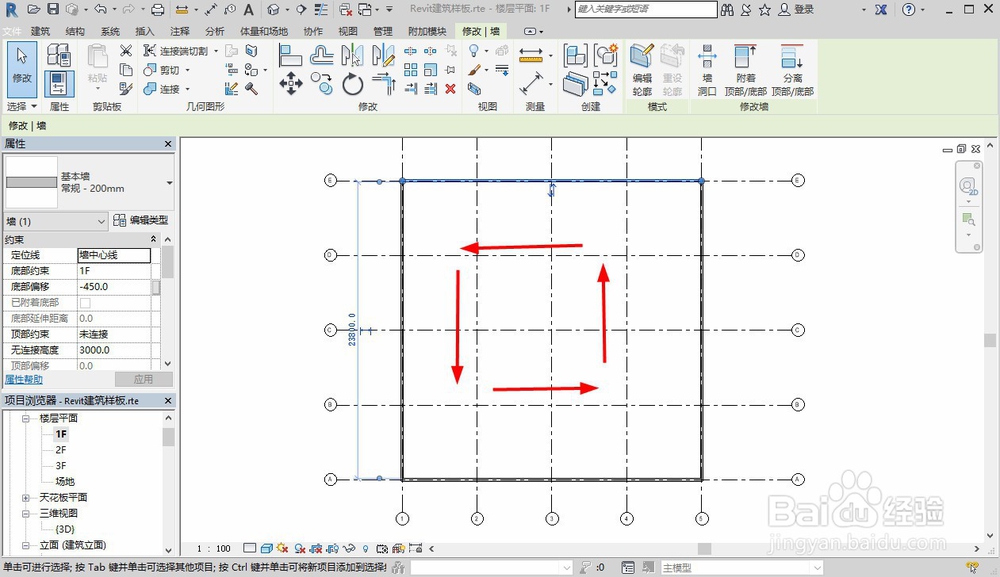The image size is (1000, 577).
Task: Open the 结构 ribbon tab
Action: coord(75,31)
